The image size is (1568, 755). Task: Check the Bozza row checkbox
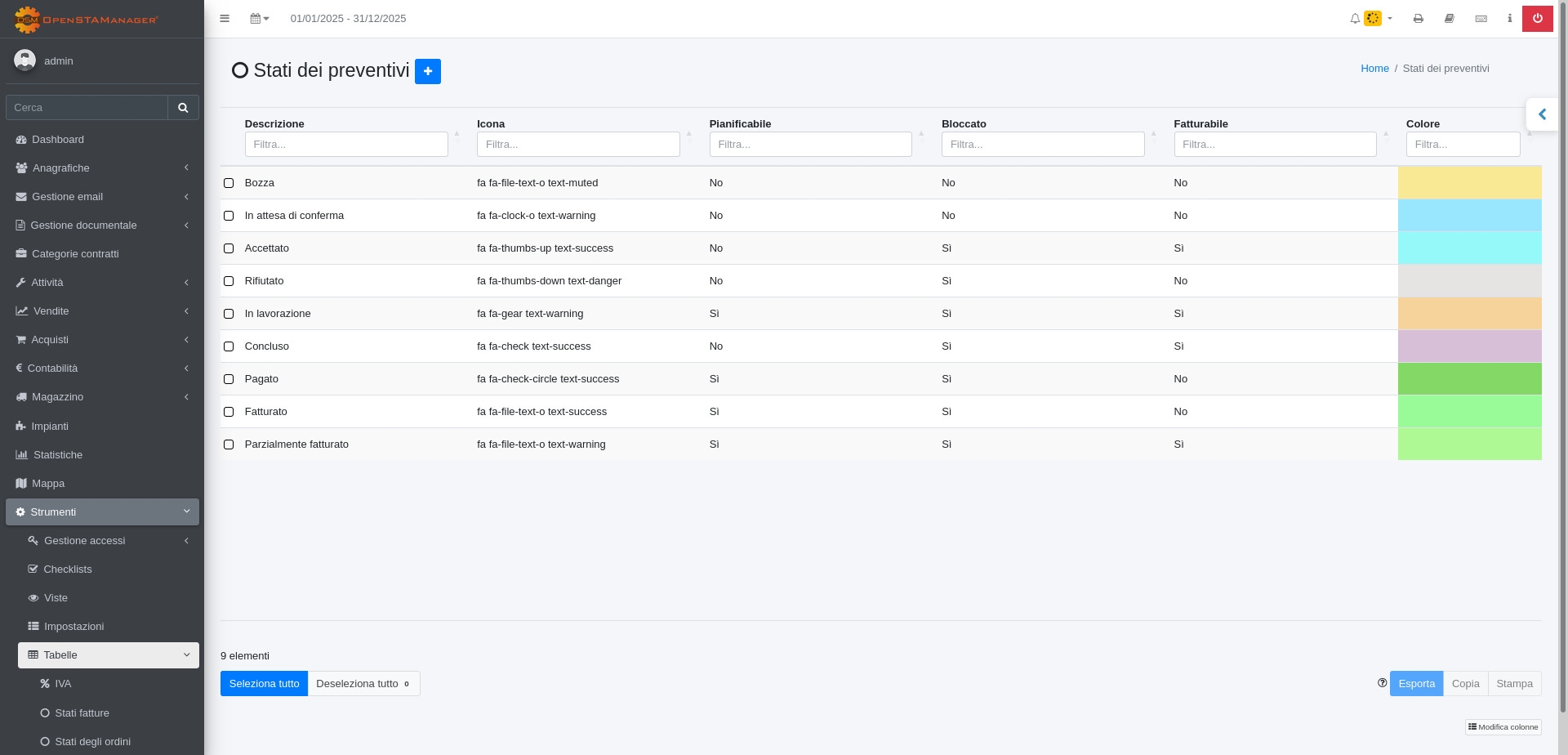(x=229, y=183)
